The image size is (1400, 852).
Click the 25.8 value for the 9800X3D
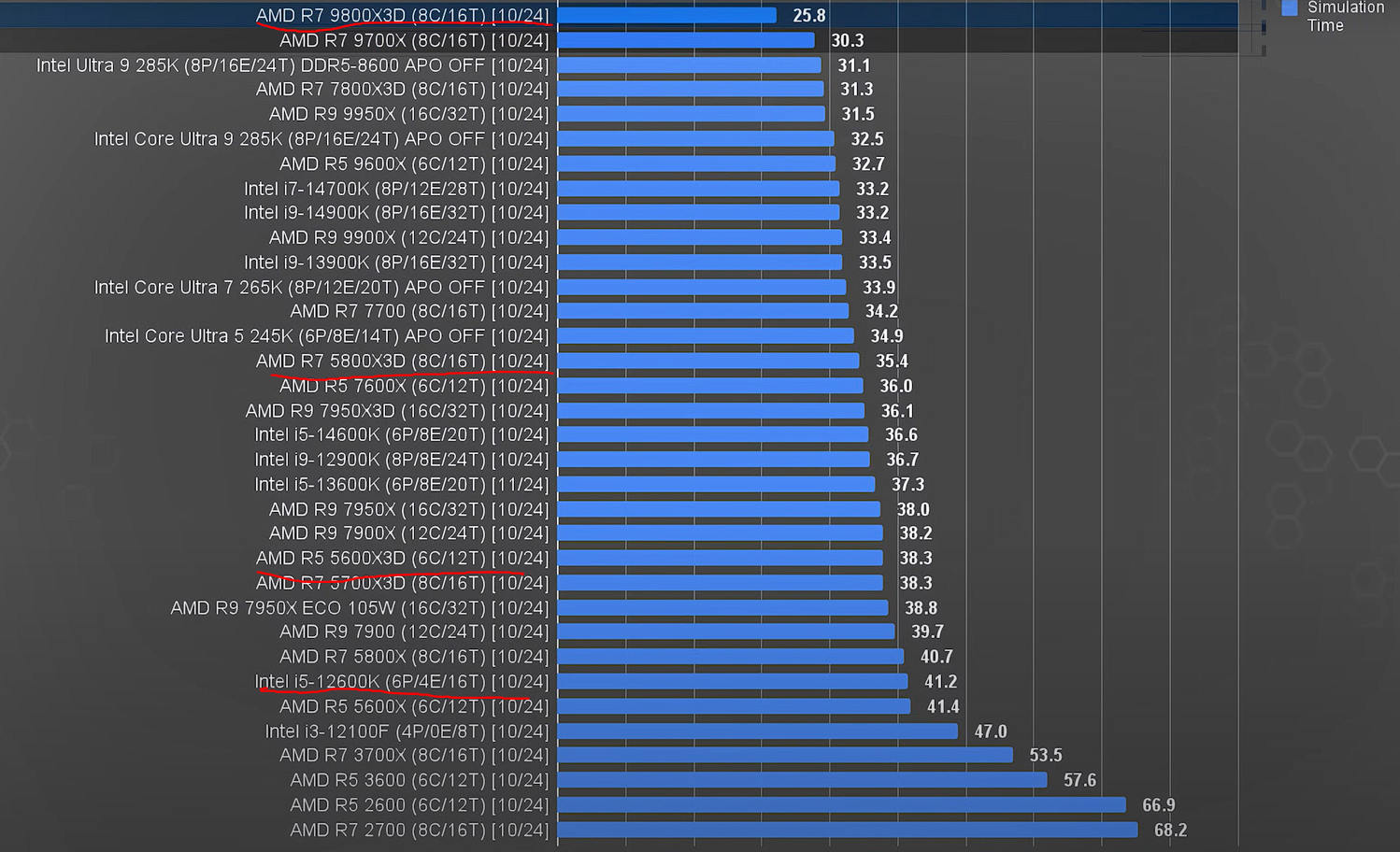coord(809,16)
